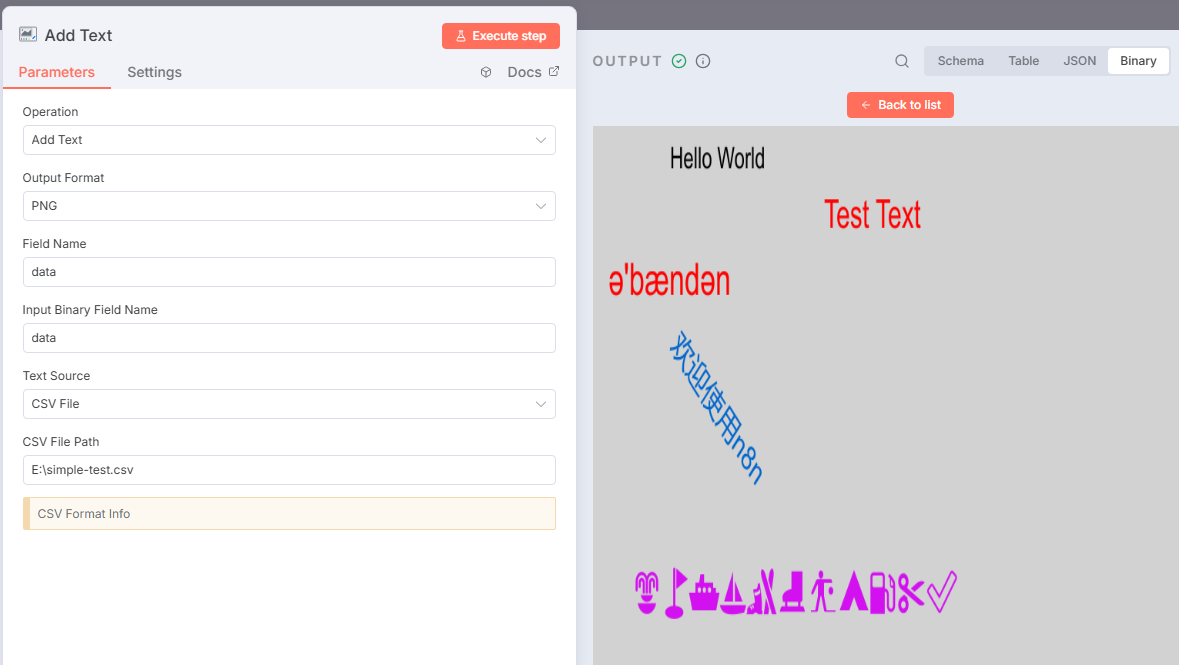Open the Operation dropdown

coord(289,140)
